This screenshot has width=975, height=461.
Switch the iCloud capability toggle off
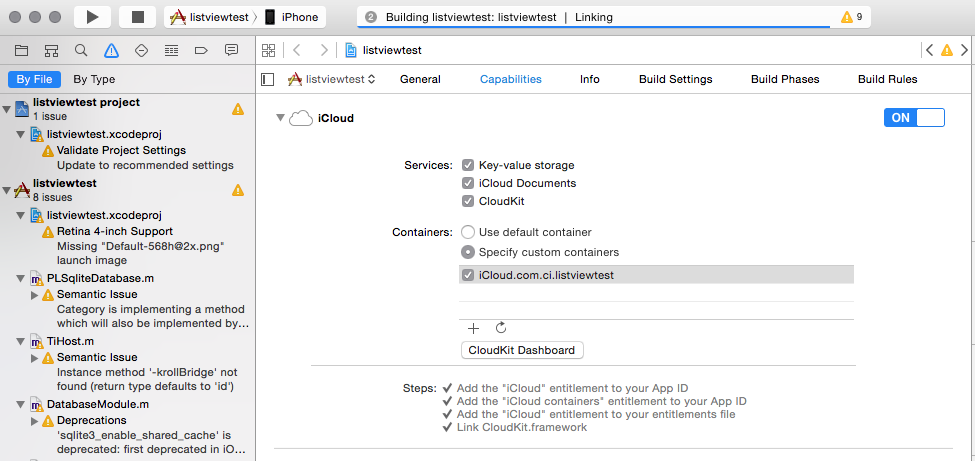click(914, 117)
